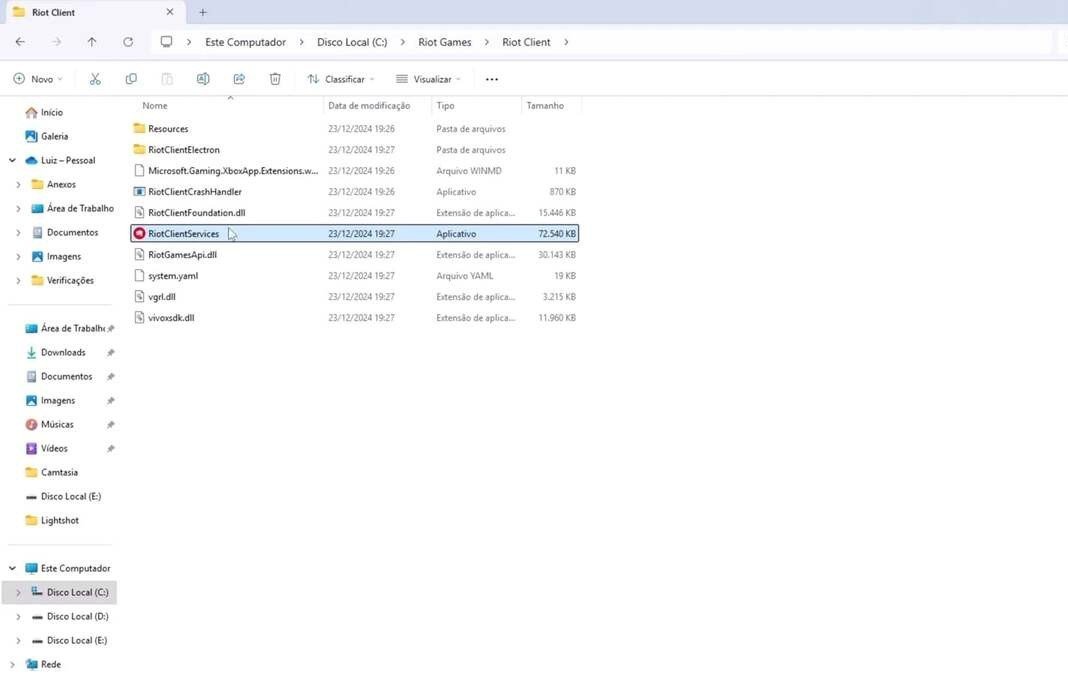This screenshot has height=700, width=1068.
Task: Click the Share icon in toolbar
Action: [239, 79]
